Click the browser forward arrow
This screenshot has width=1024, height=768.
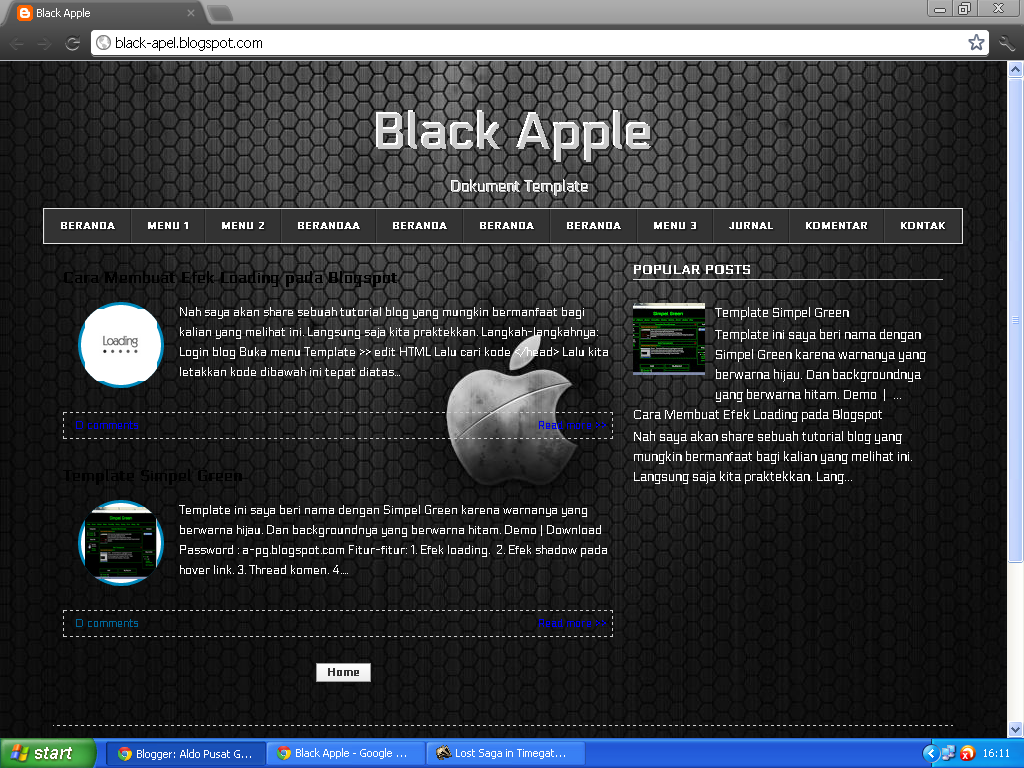pos(44,44)
